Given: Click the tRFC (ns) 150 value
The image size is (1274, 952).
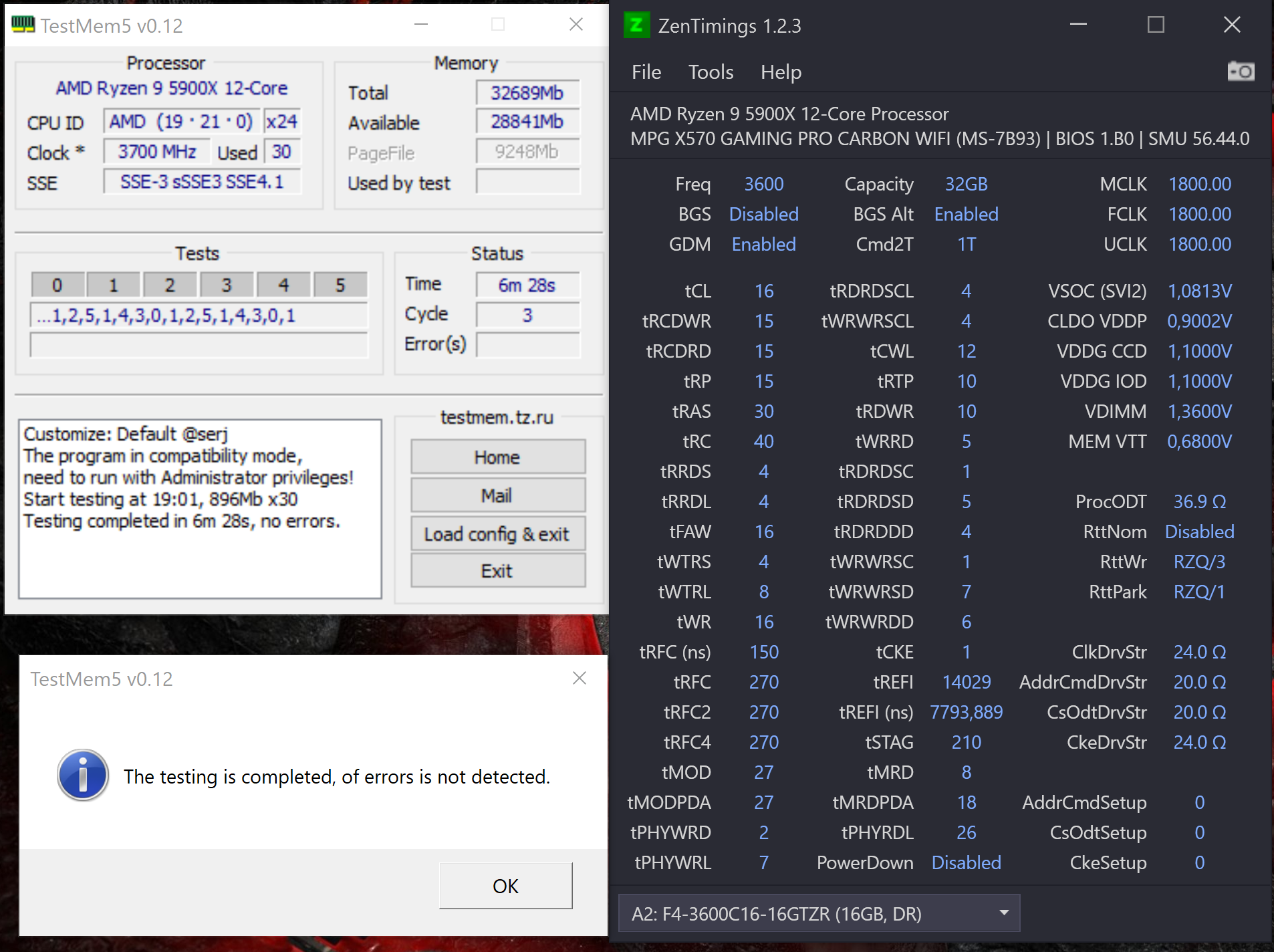Looking at the screenshot, I should point(764,652).
